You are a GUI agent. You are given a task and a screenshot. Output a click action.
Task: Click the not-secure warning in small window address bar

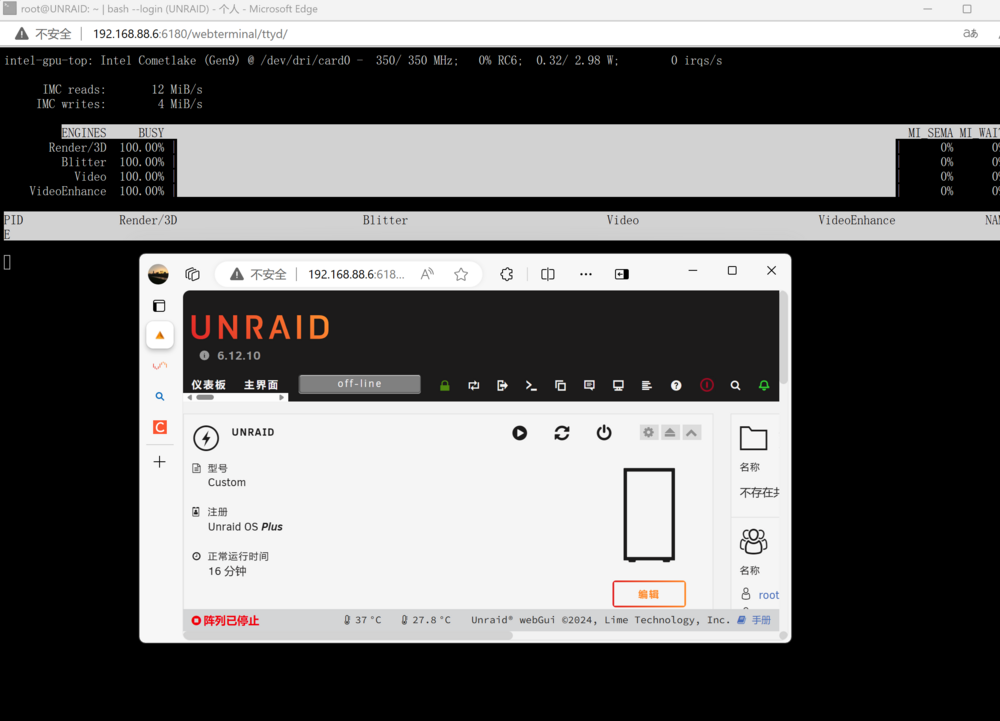pos(258,274)
